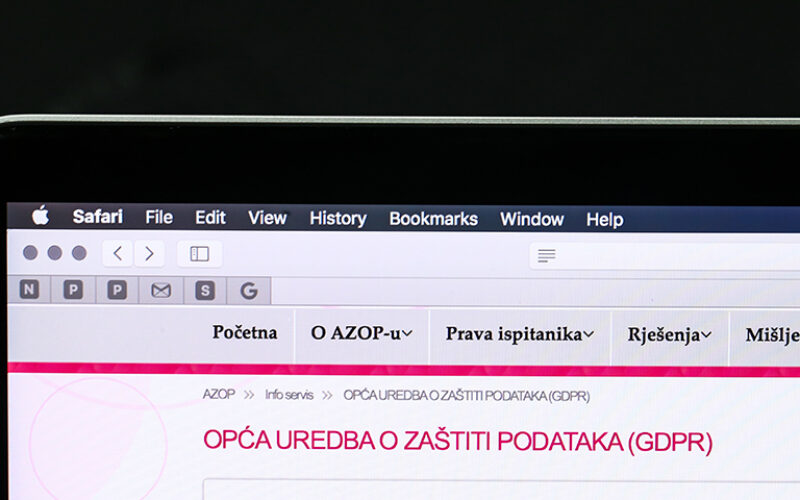The width and height of the screenshot is (800, 500).
Task: Open the History menu
Action: point(337,218)
